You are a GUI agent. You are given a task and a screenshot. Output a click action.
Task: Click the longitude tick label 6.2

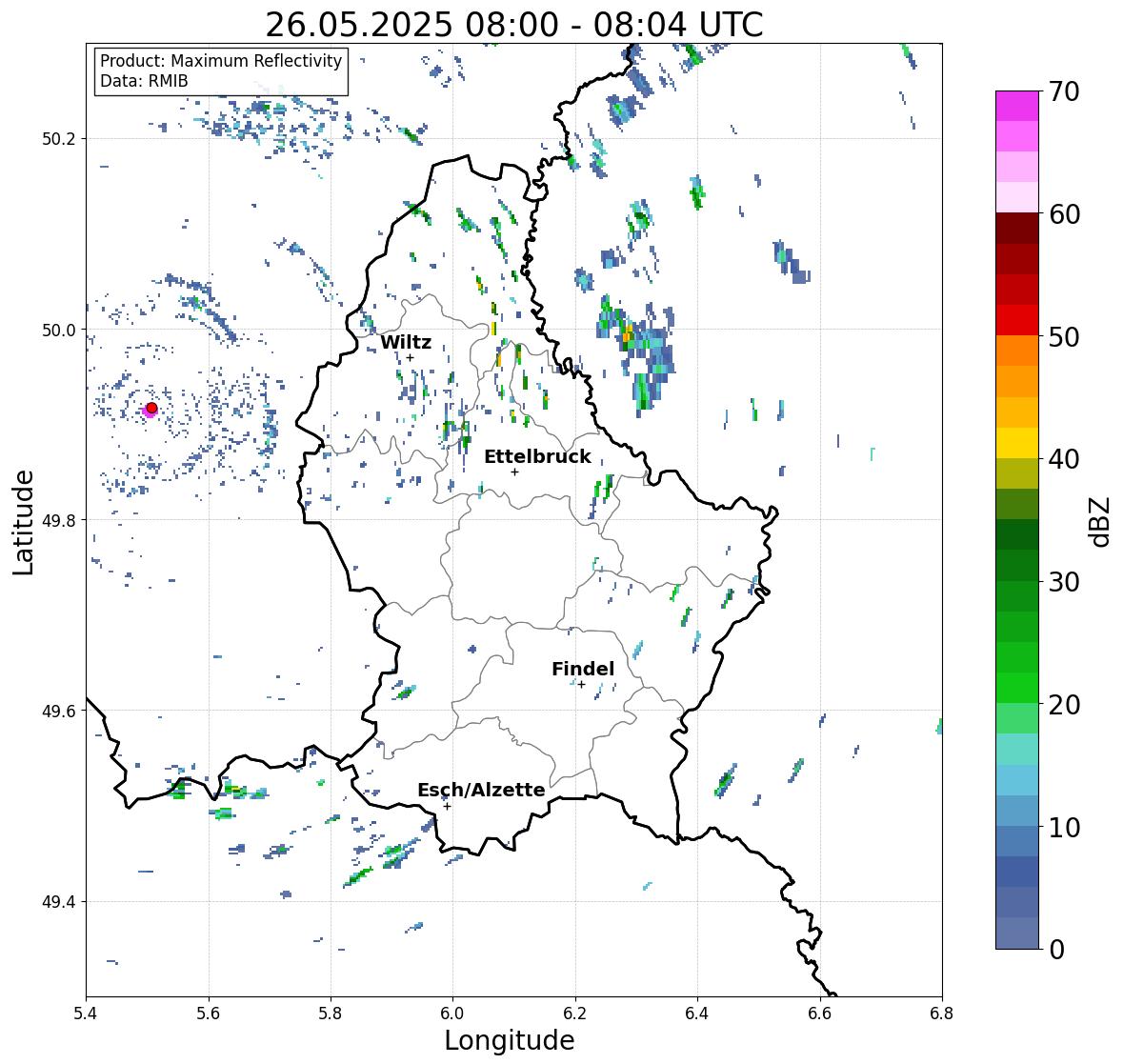click(x=575, y=1013)
